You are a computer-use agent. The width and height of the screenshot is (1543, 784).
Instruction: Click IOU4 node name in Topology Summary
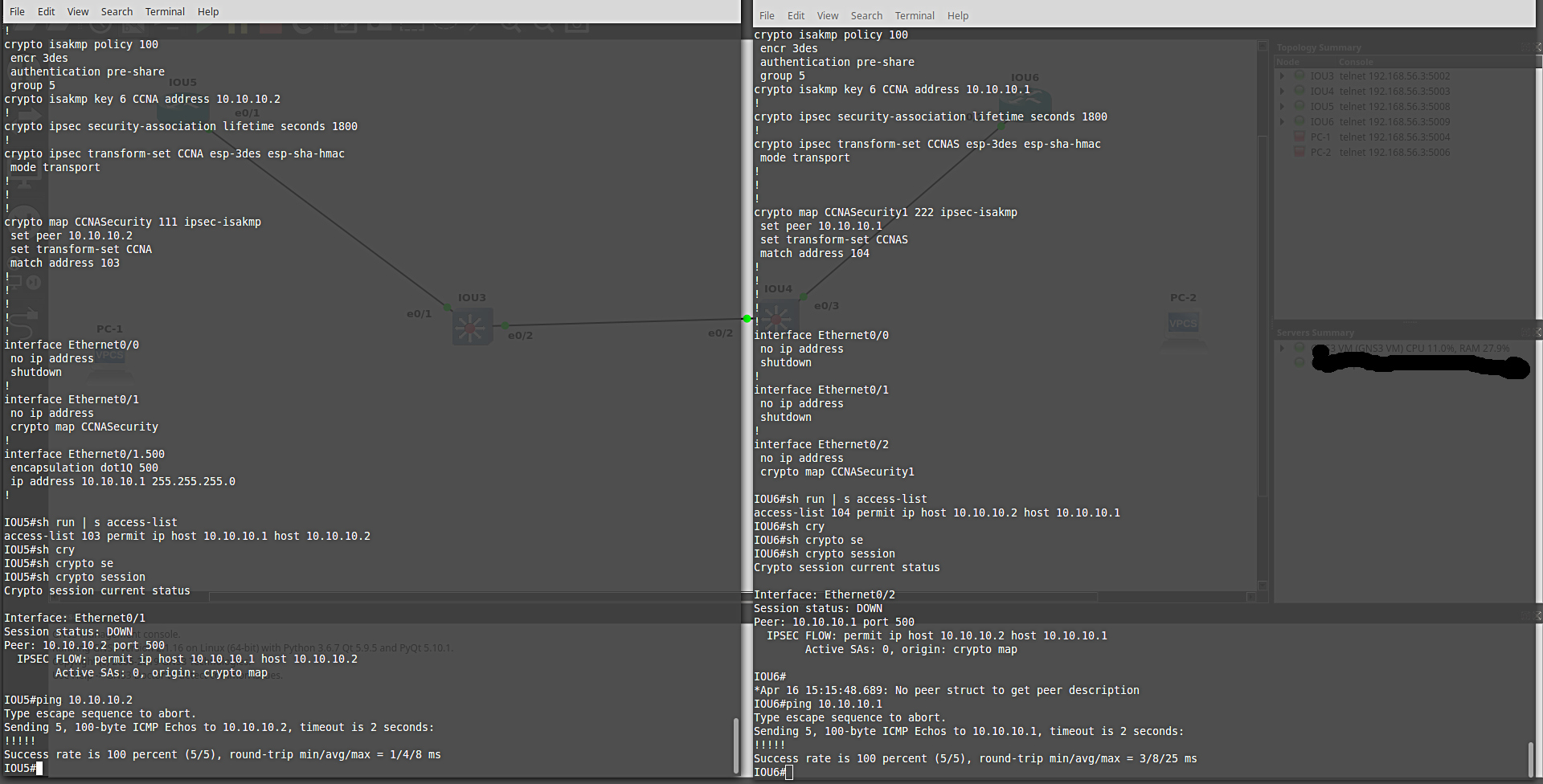click(1322, 92)
